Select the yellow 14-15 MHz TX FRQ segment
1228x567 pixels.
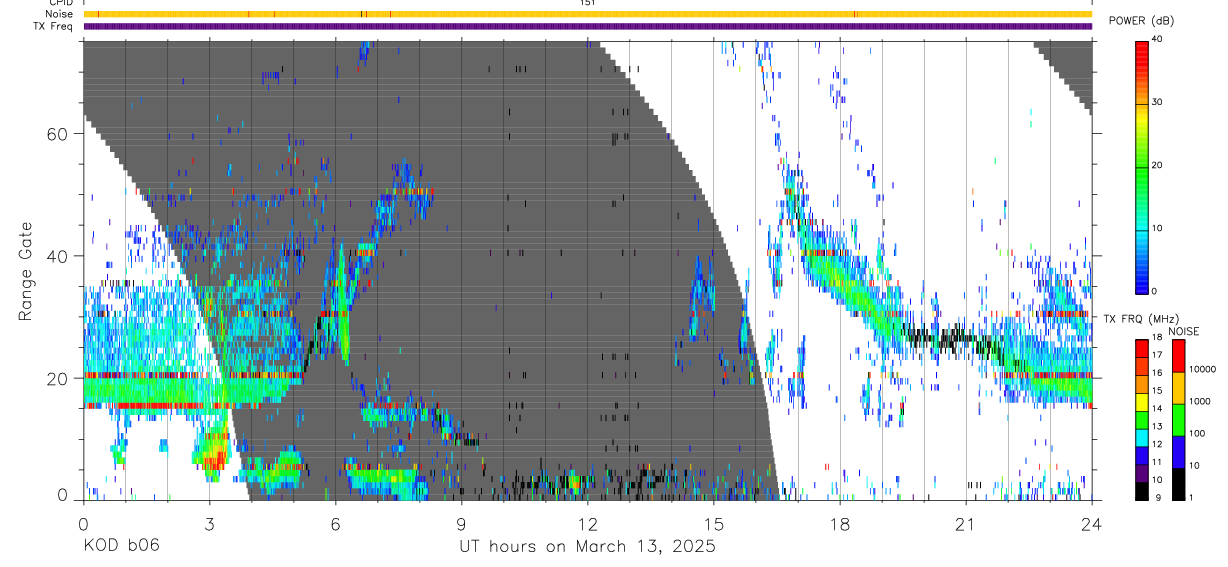pyautogui.click(x=1142, y=402)
